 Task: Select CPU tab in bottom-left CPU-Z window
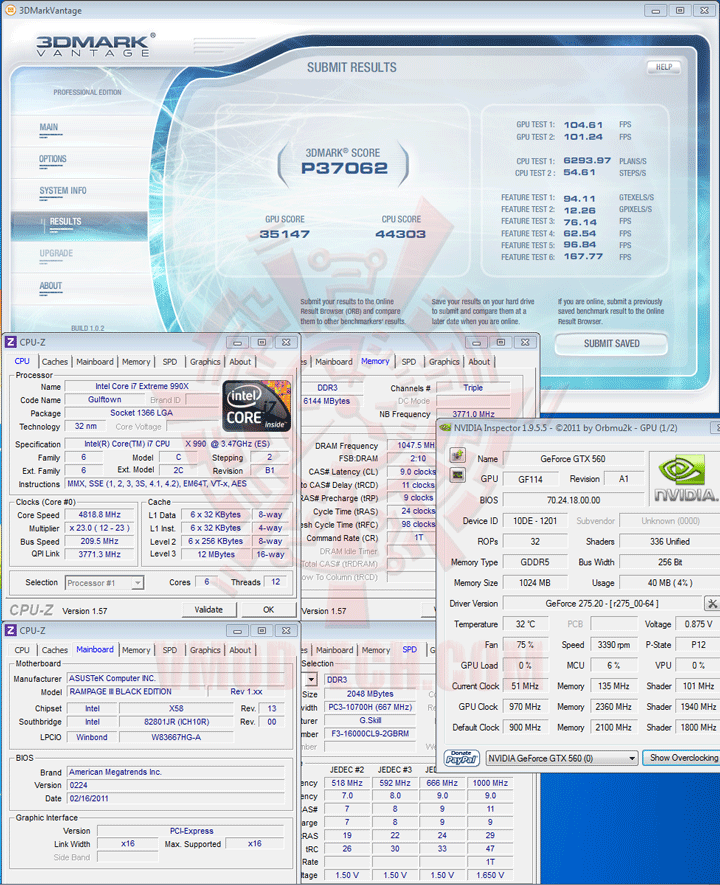click(x=22, y=650)
